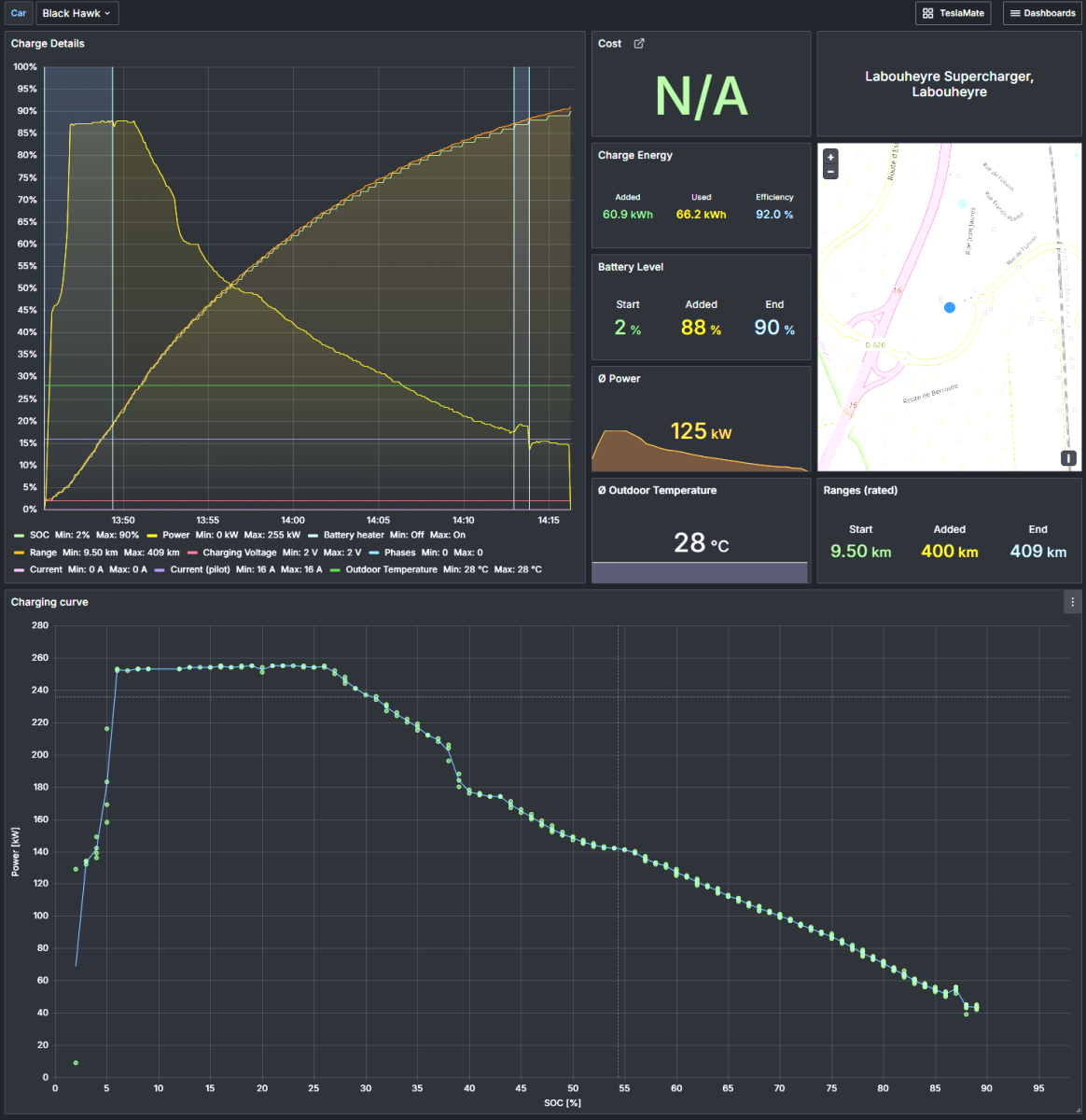Click the 2 % Start battery level
Image resolution: width=1086 pixels, height=1120 pixels.
[628, 328]
